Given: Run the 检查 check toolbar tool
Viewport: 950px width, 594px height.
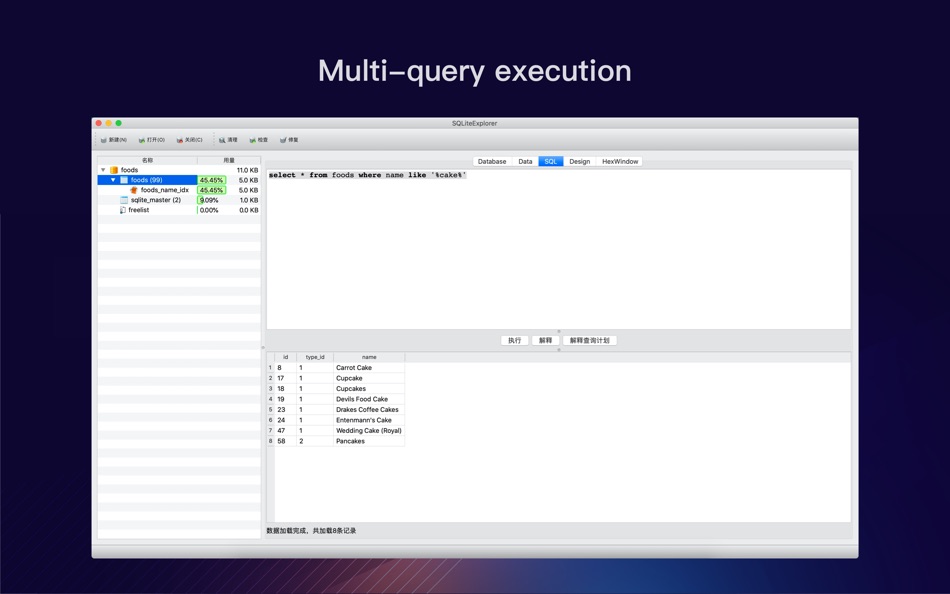Looking at the screenshot, I should point(259,140).
